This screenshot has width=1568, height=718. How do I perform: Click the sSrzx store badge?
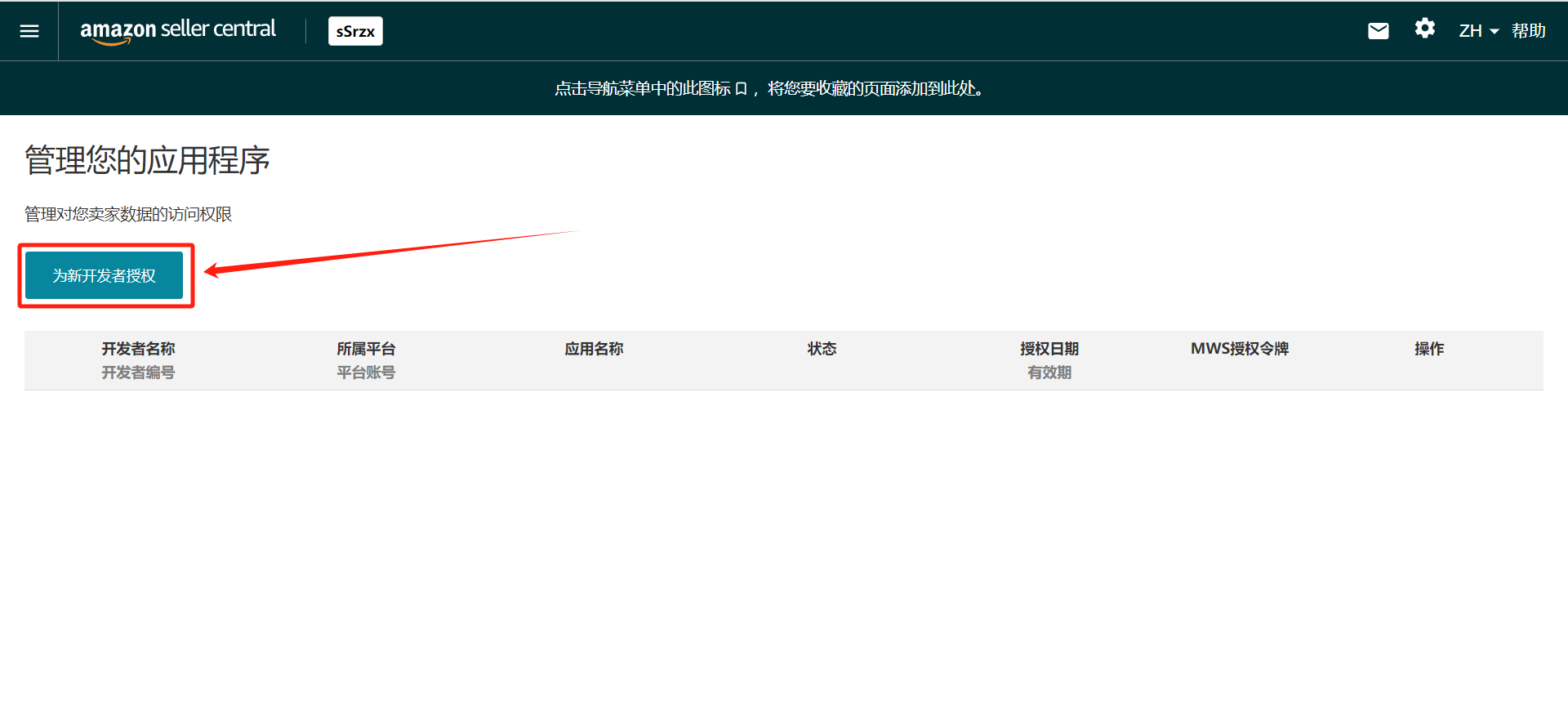click(355, 31)
